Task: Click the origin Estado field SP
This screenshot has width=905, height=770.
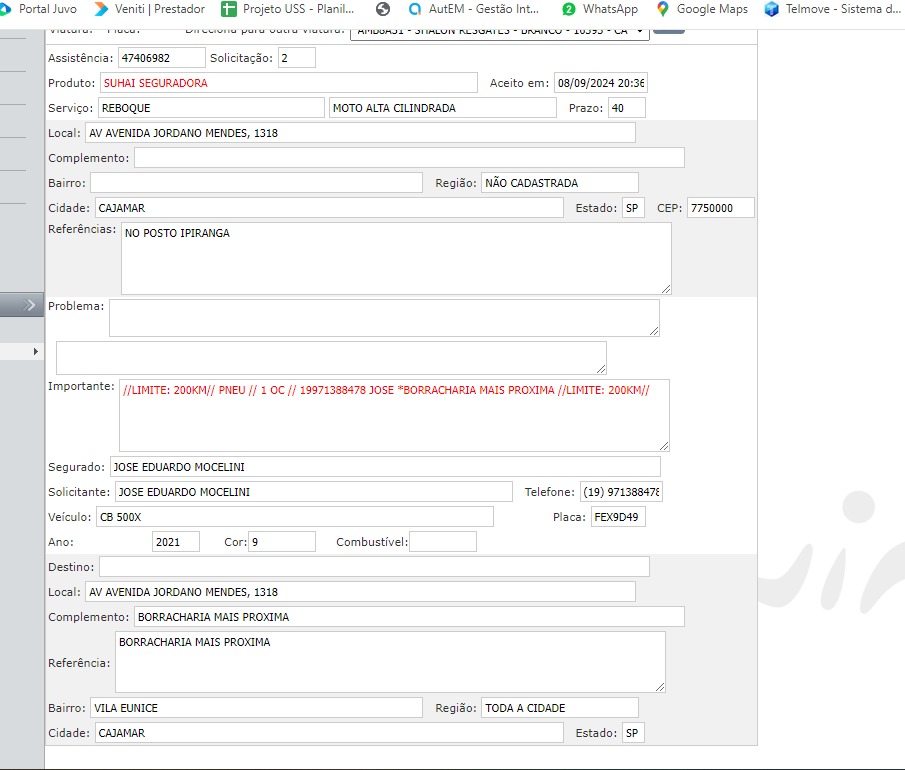Action: pos(633,208)
